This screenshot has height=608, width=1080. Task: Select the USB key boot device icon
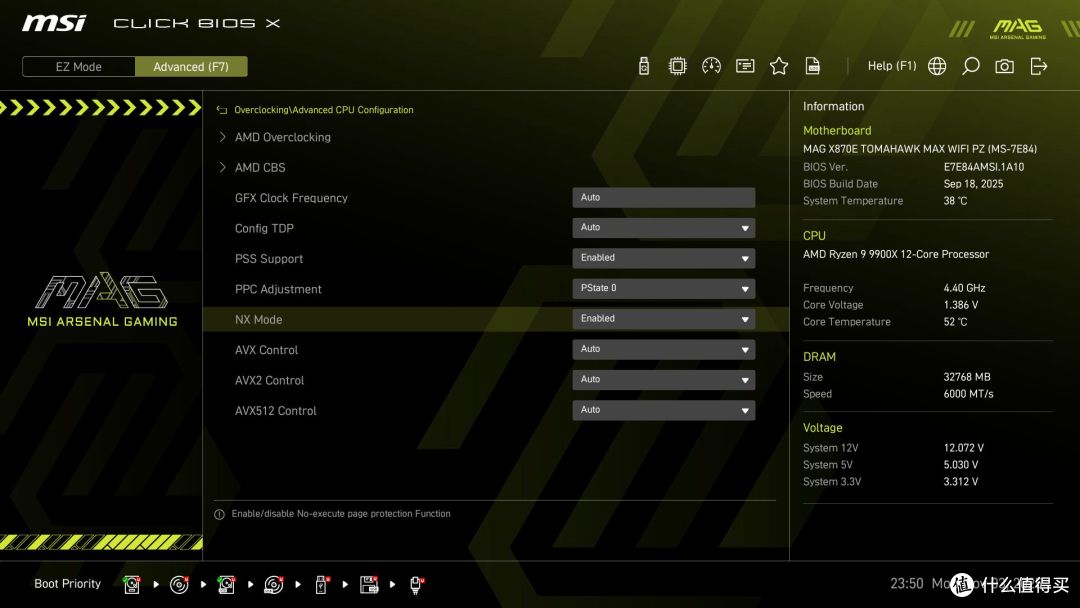click(x=321, y=585)
